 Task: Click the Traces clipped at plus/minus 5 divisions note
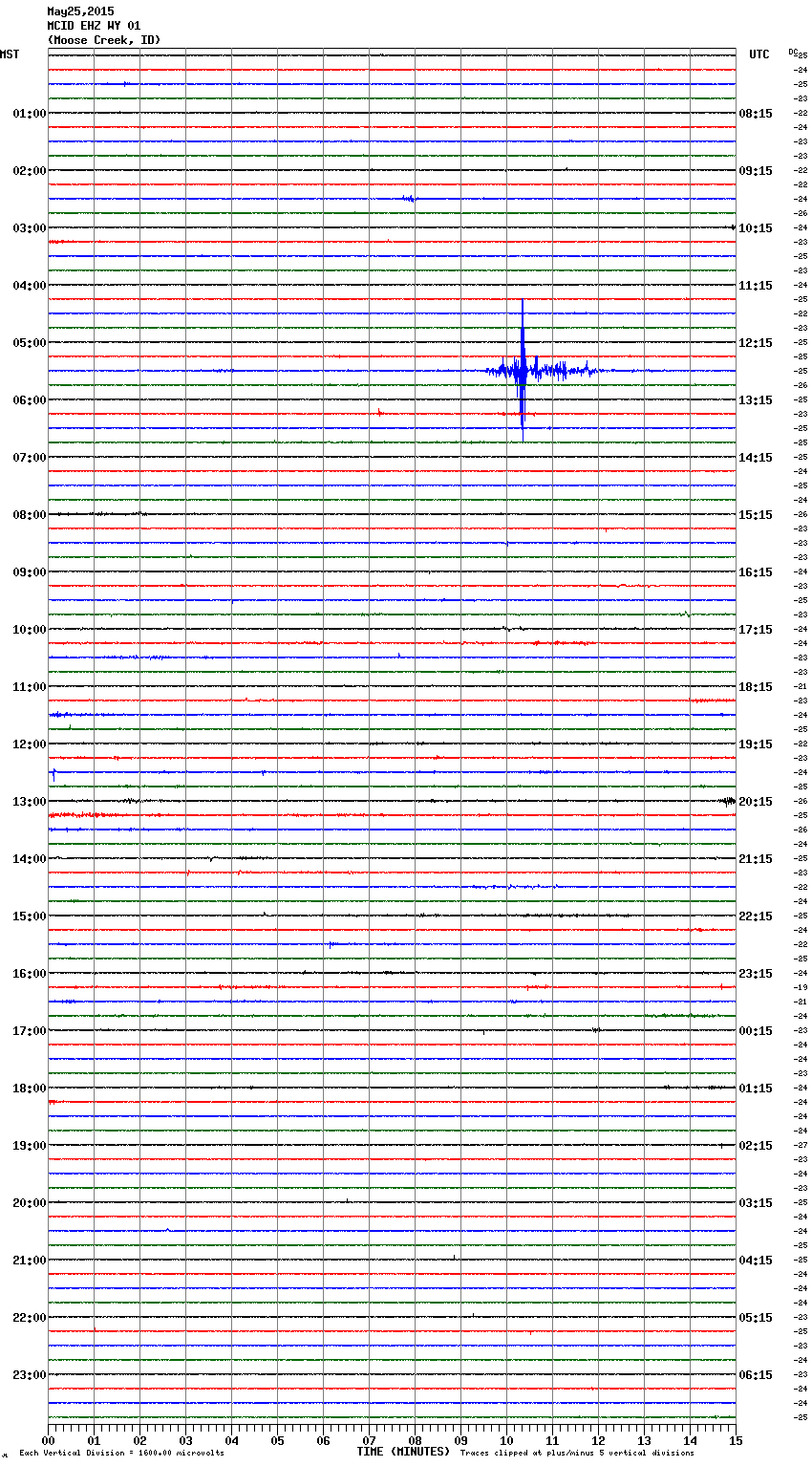[577, 1454]
